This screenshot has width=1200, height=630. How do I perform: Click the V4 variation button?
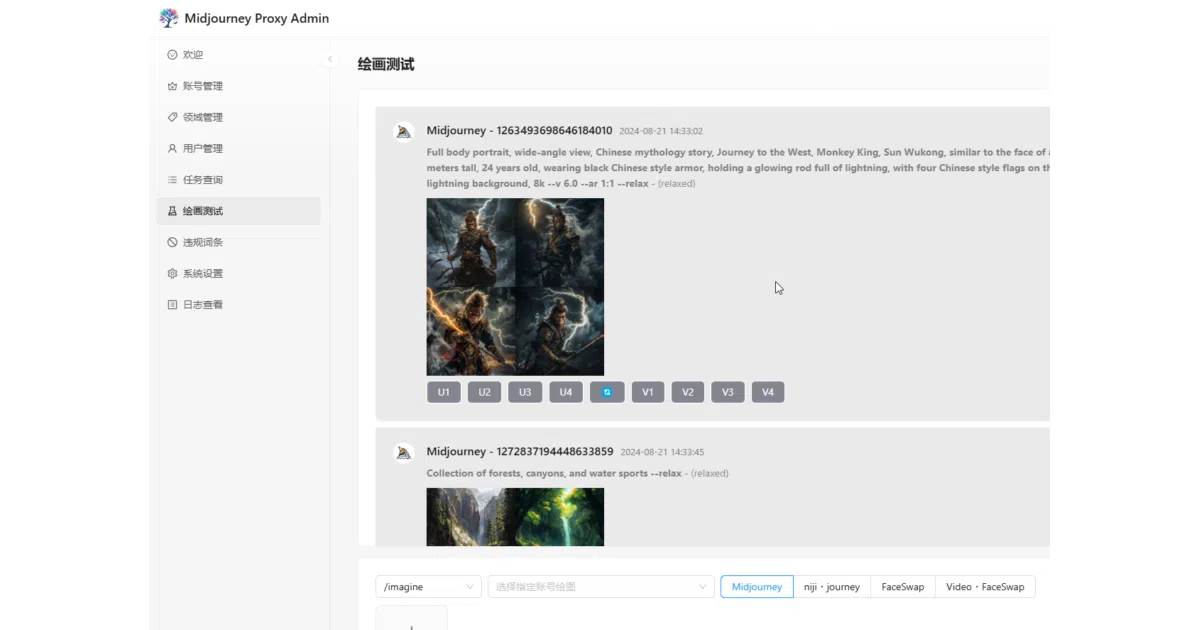768,392
